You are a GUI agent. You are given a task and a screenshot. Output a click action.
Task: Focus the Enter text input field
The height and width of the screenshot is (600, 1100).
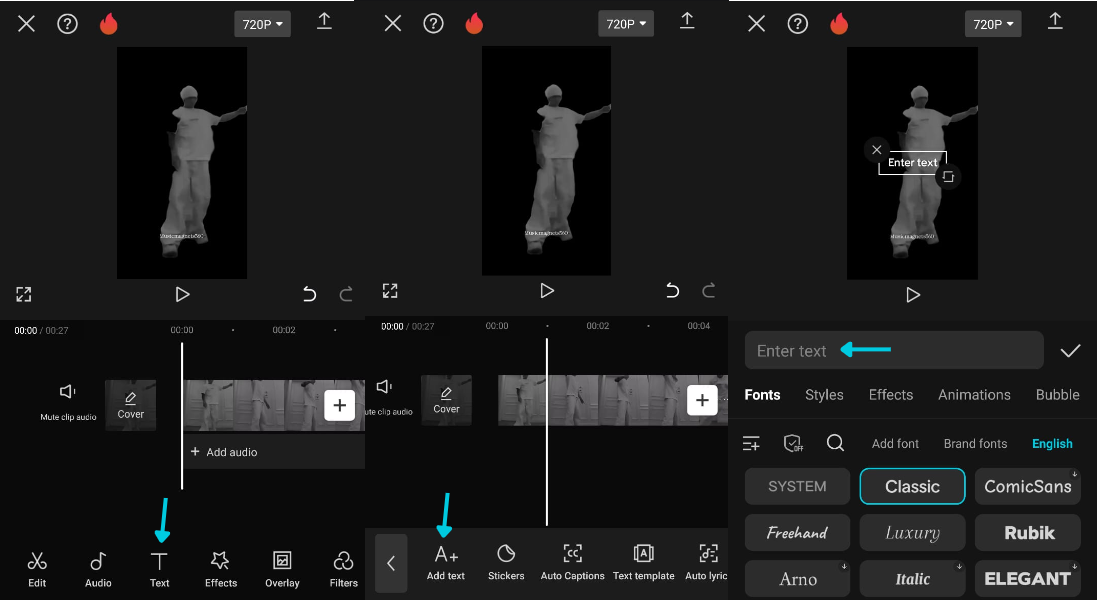coord(894,350)
